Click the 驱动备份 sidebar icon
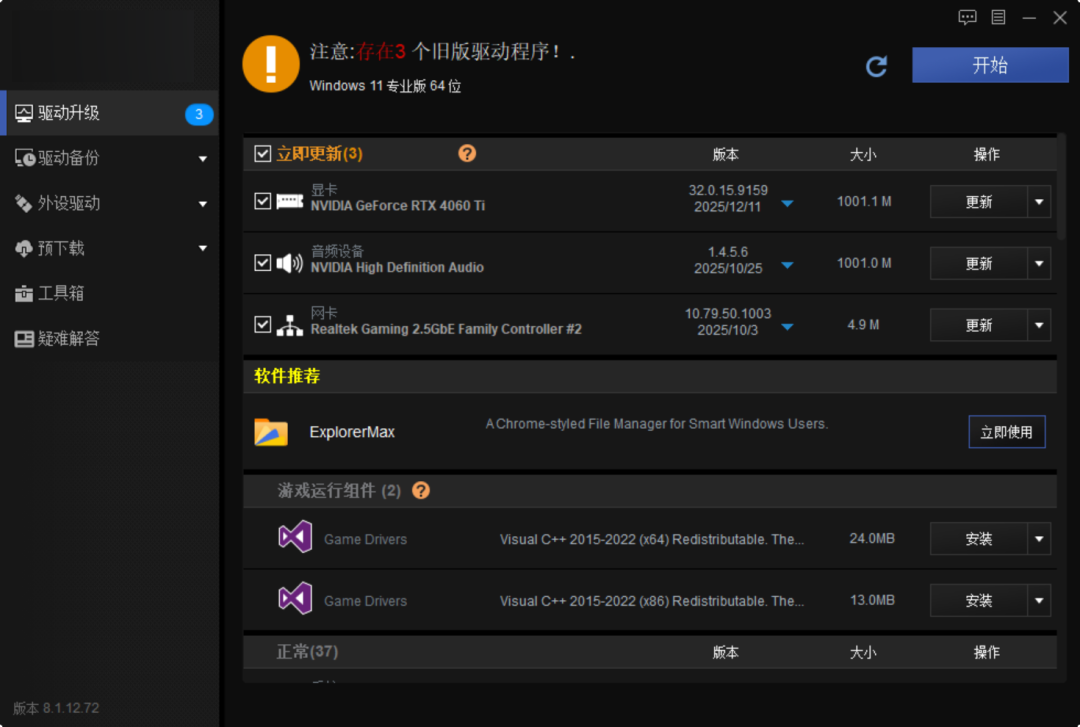This screenshot has width=1080, height=727. 25,158
